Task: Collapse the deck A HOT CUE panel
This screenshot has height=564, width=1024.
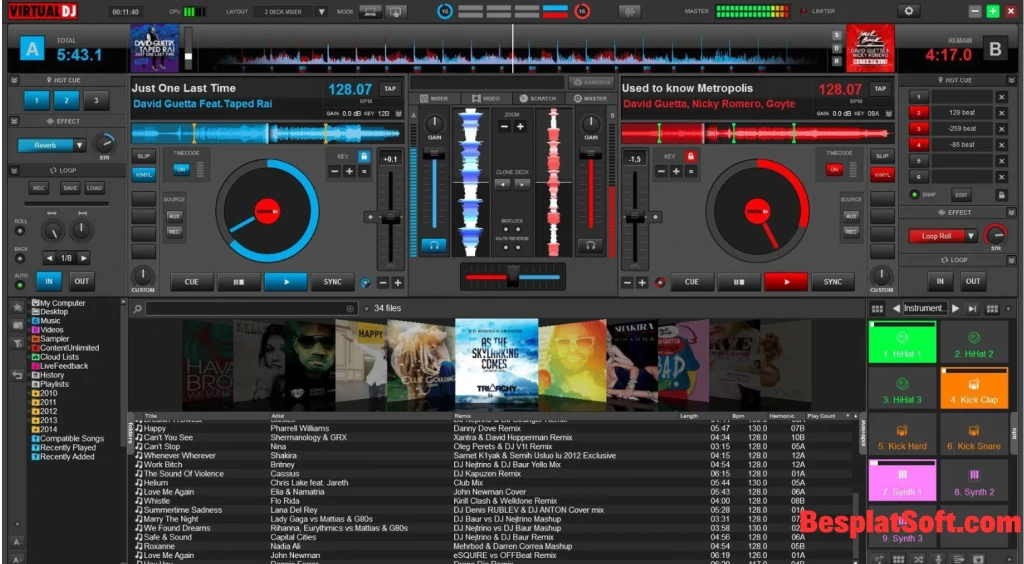Action: point(14,80)
